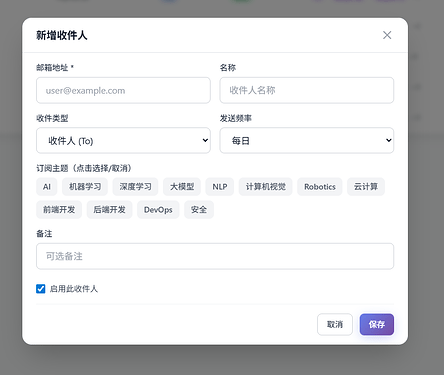Select the 云计算 topic tag
444x375 pixels.
pyautogui.click(x=366, y=187)
